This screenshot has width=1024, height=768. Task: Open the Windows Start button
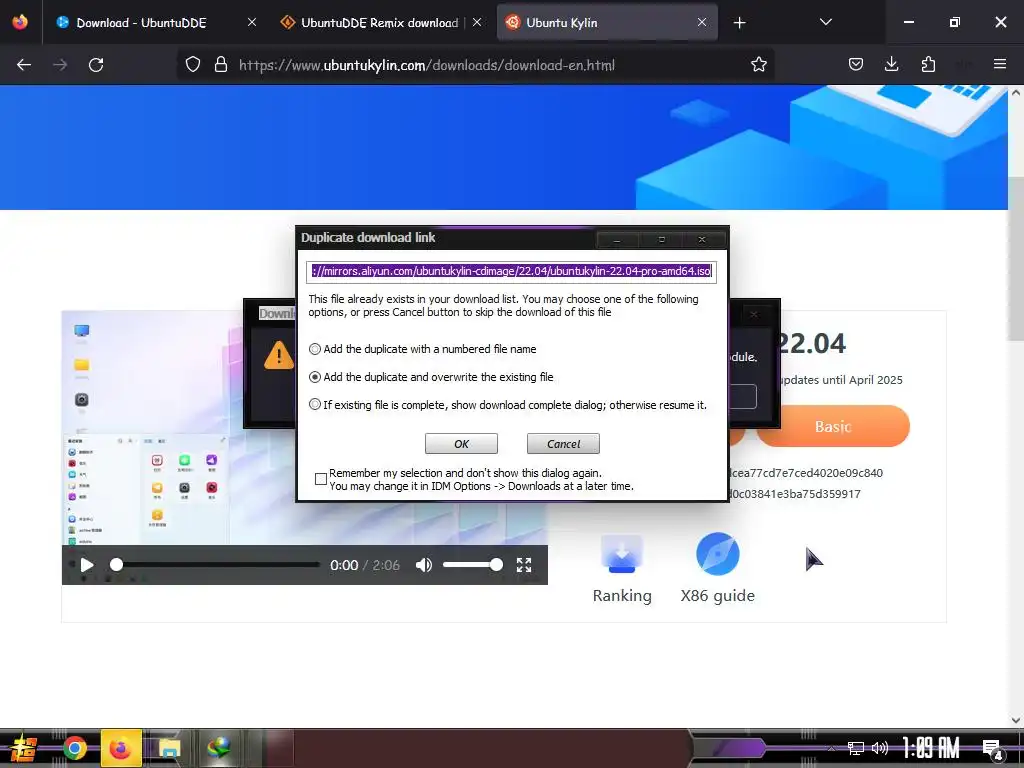point(22,748)
